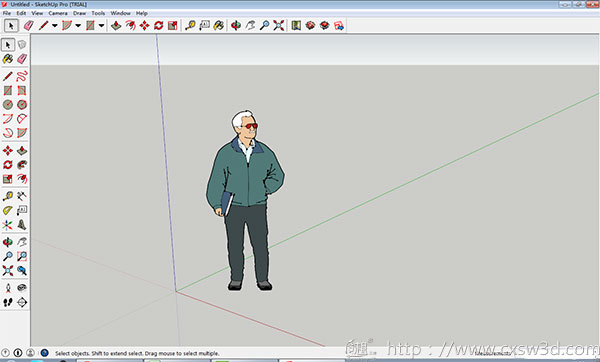The width and height of the screenshot is (600, 362).
Task: Open the File menu
Action: [x=7, y=13]
